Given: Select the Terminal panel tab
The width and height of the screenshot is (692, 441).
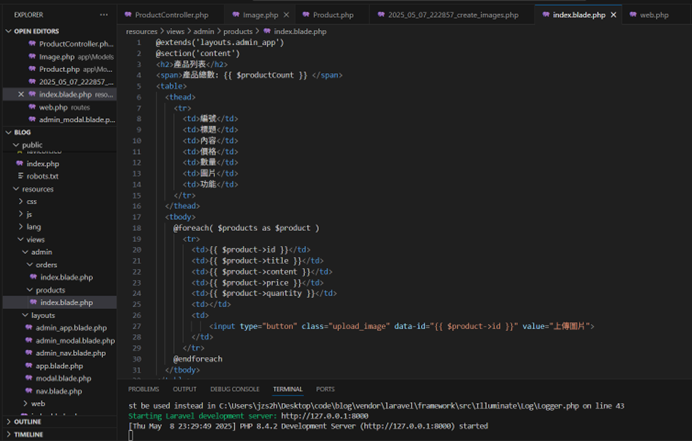Looking at the screenshot, I should coord(287,389).
